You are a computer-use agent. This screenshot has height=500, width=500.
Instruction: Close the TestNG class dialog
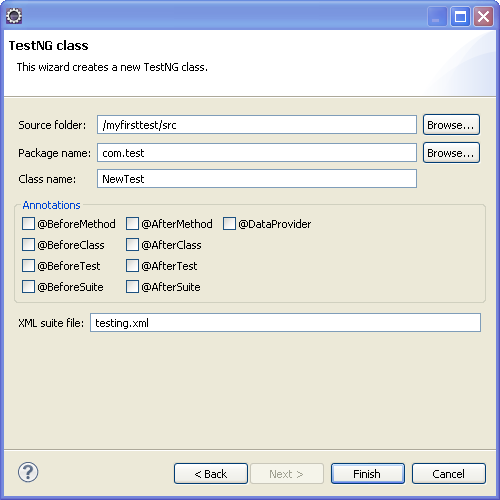483,16
